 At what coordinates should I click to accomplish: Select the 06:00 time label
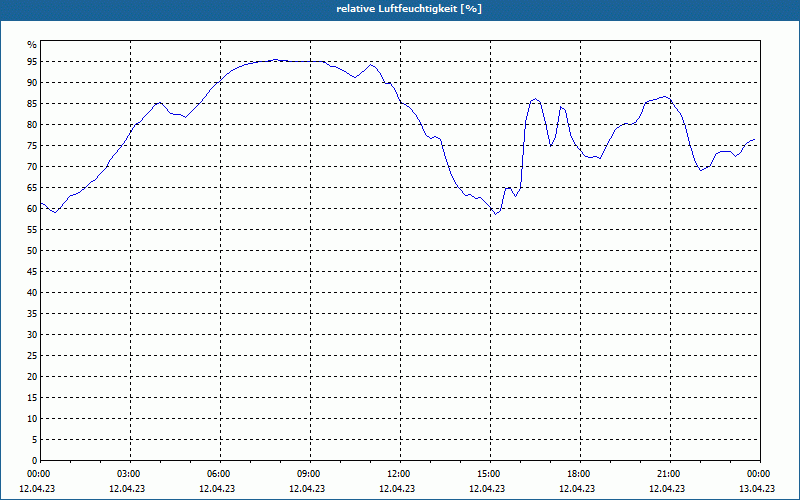[218, 474]
